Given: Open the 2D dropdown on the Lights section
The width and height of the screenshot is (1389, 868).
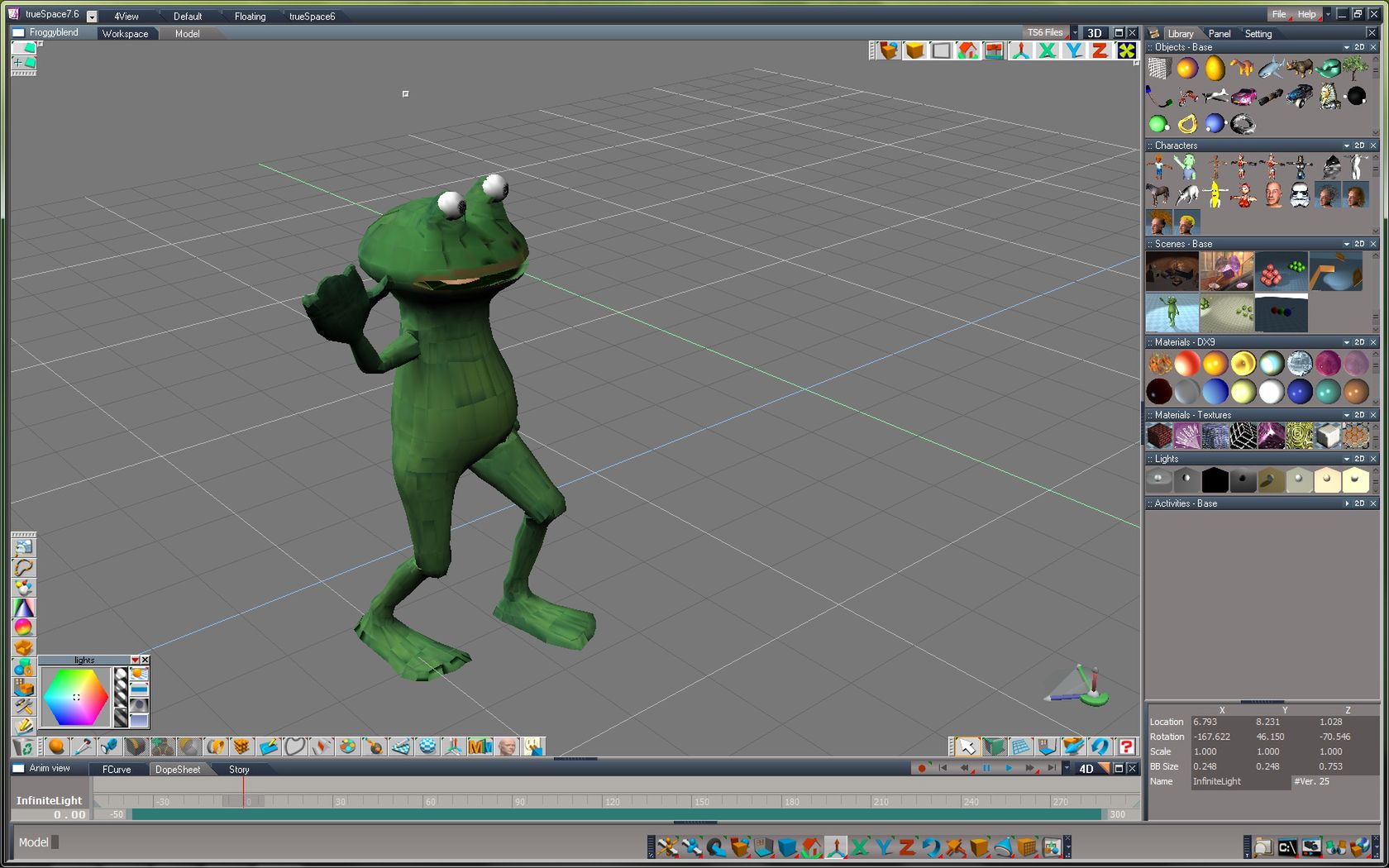Looking at the screenshot, I should [1360, 458].
